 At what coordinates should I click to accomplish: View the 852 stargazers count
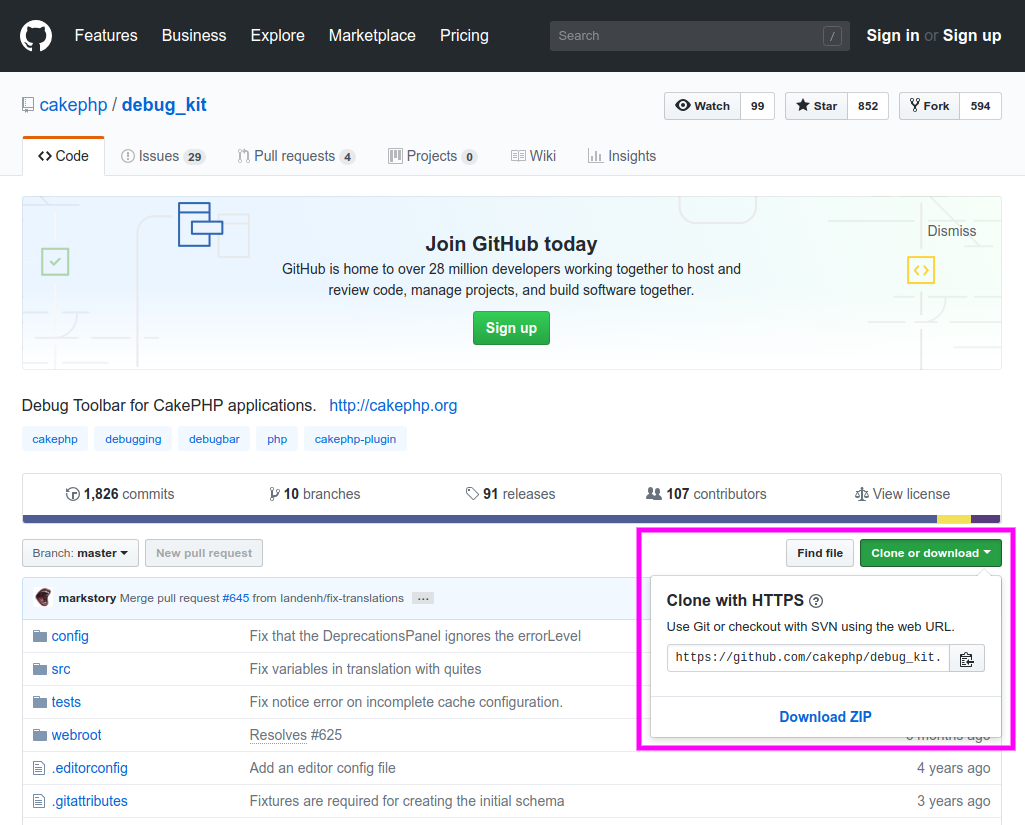868,106
